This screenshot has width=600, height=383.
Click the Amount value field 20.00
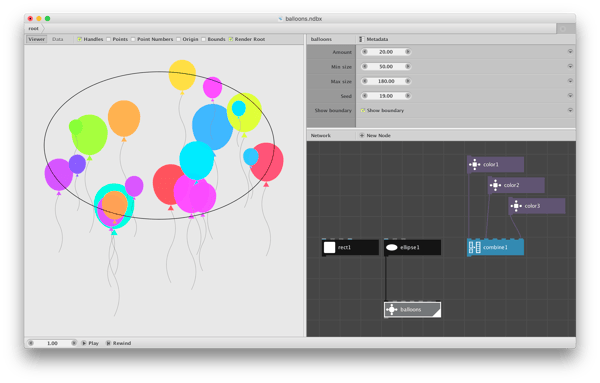[x=386, y=52]
